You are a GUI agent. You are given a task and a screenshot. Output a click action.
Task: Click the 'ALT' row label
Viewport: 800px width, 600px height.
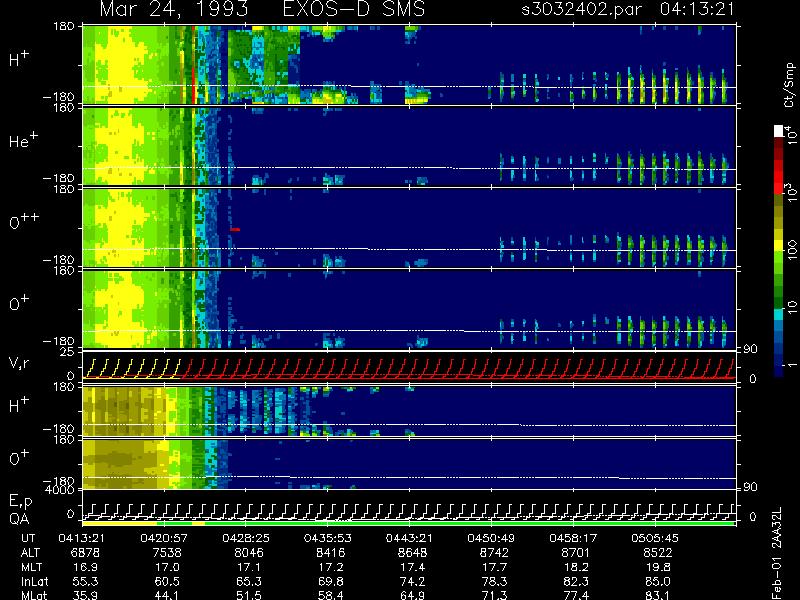click(x=30, y=553)
